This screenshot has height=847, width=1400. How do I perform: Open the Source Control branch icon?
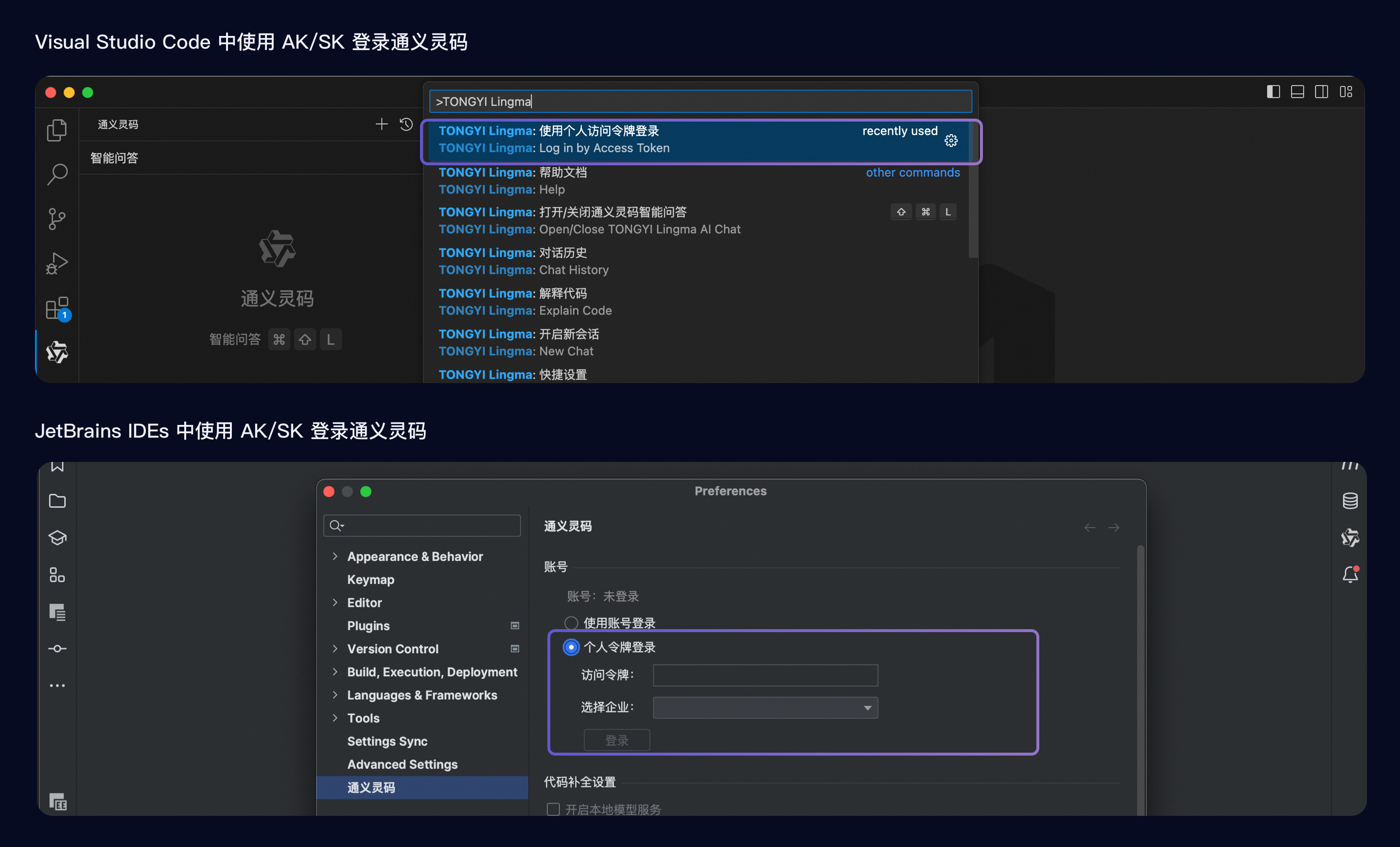tap(57, 219)
